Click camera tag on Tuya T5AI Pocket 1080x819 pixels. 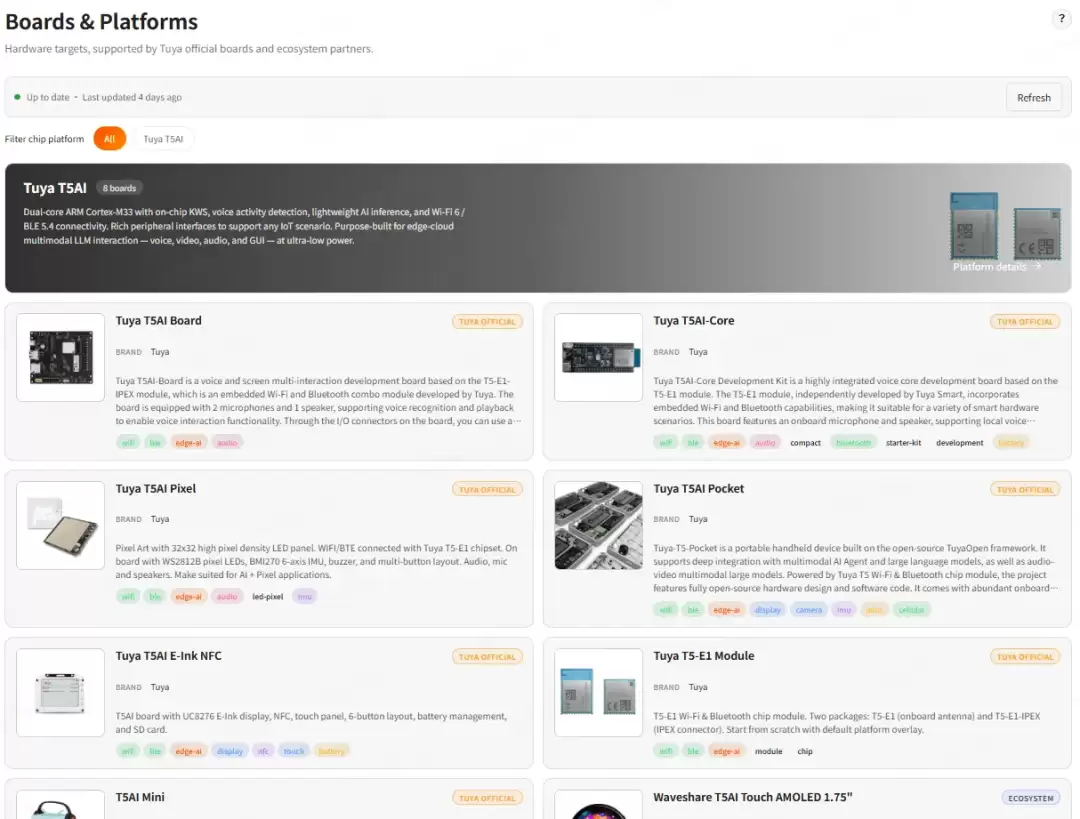click(809, 610)
